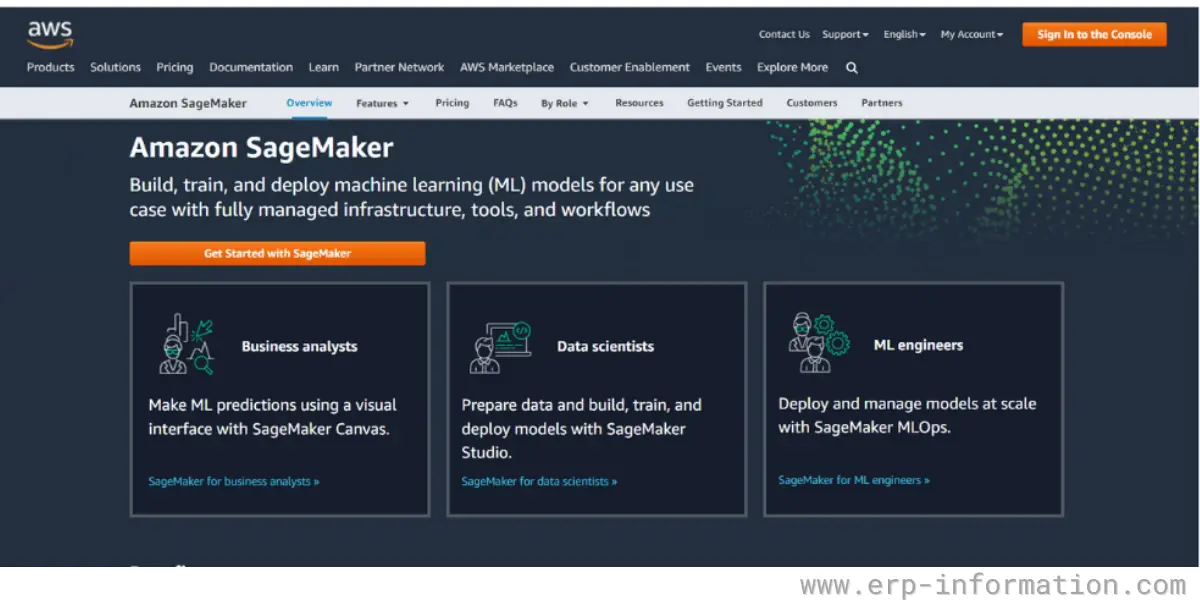Image resolution: width=1200 pixels, height=600 pixels.
Task: Click the Data scientists heading
Action: (605, 346)
